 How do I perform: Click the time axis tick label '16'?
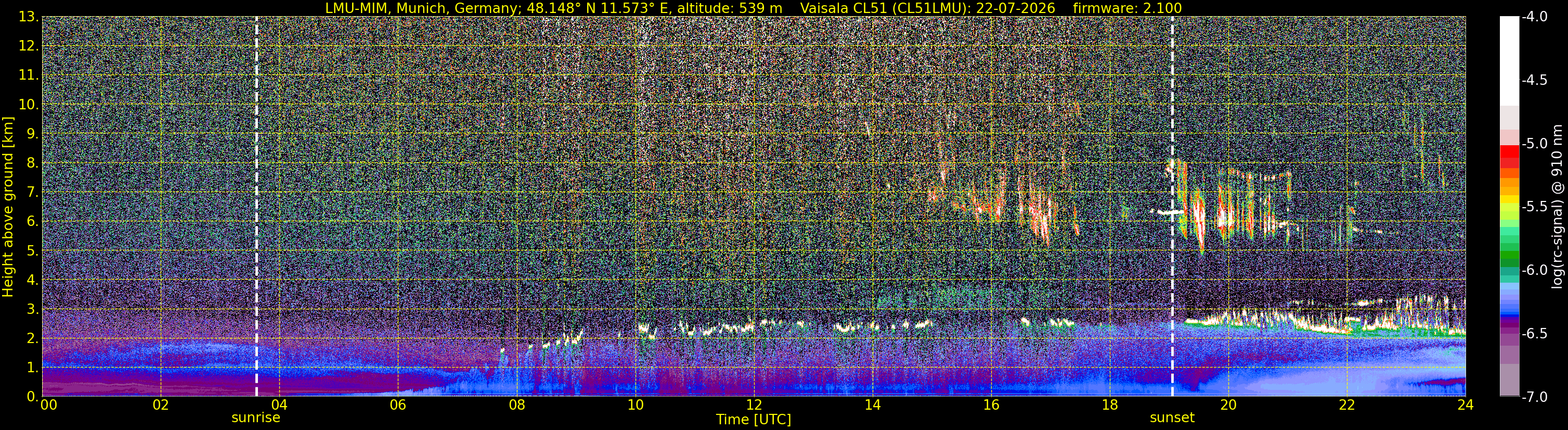coord(991,405)
